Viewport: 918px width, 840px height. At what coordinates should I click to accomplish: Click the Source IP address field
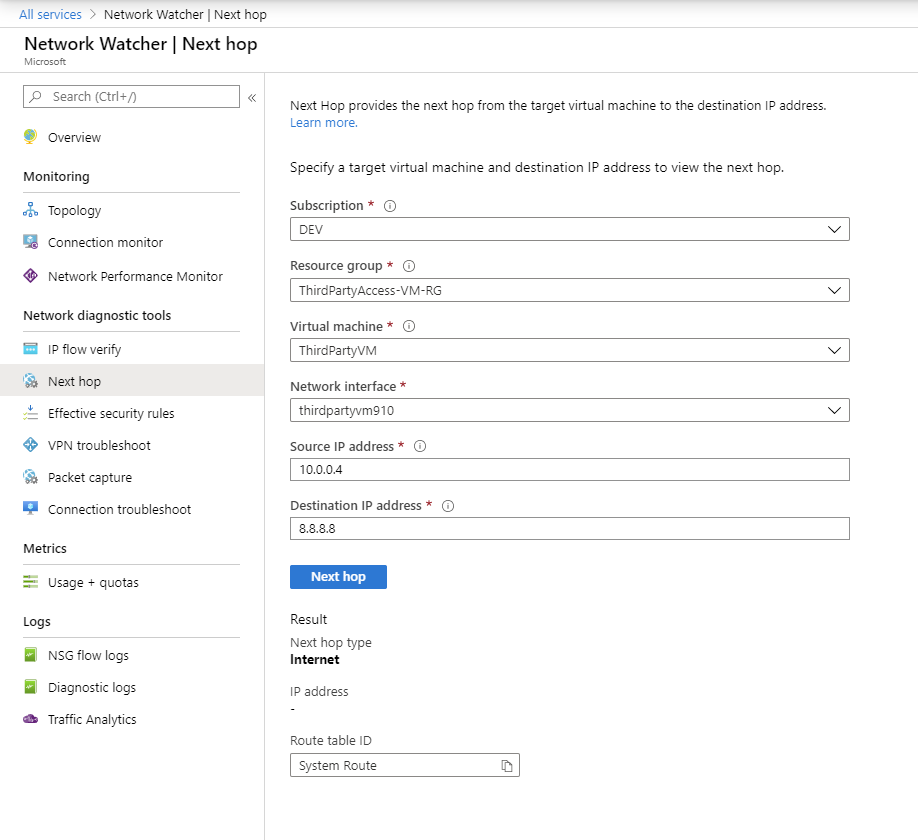pyautogui.click(x=570, y=469)
